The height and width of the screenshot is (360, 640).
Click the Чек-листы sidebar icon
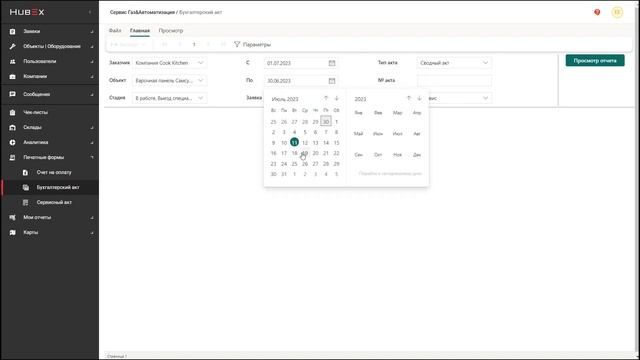(12, 112)
